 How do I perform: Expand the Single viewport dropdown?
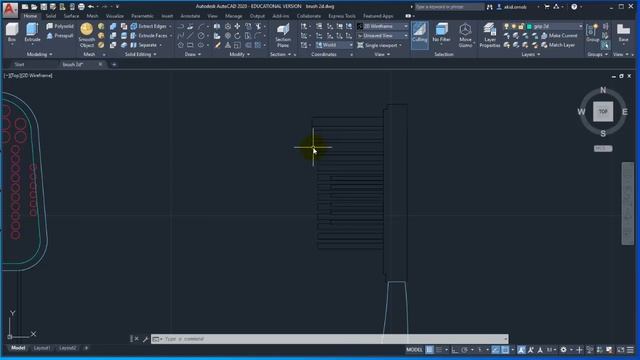point(380,45)
